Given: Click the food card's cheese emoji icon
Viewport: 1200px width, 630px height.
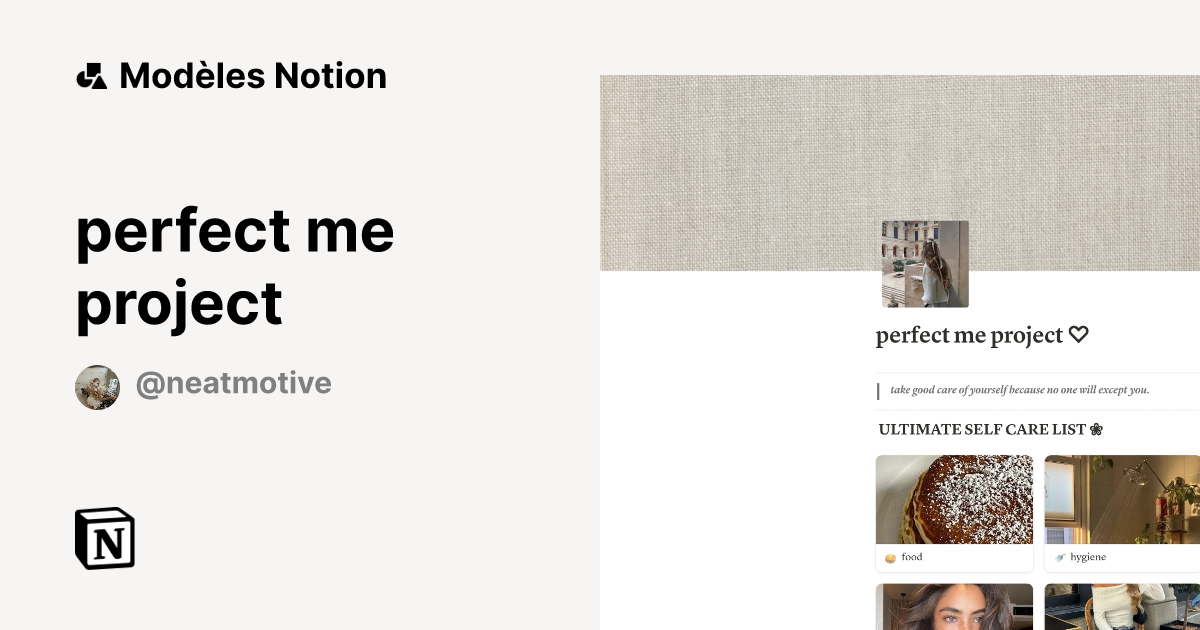Looking at the screenshot, I should click(x=889, y=557).
